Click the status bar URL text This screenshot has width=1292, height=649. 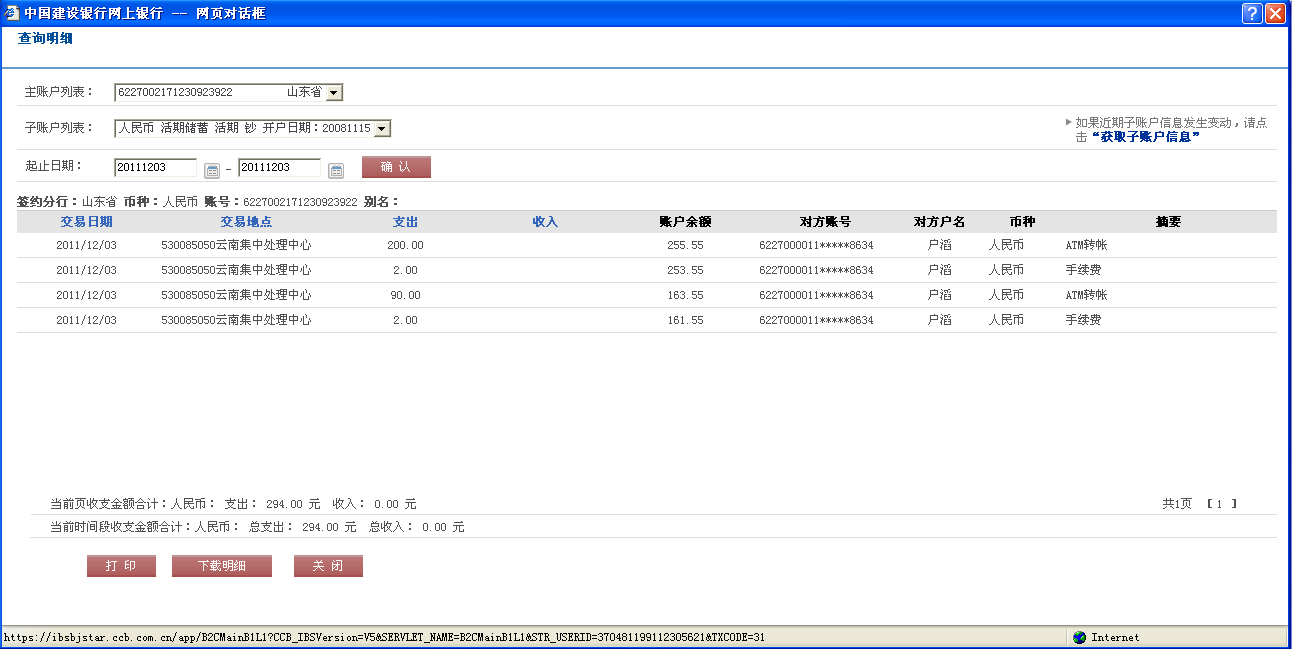click(384, 637)
